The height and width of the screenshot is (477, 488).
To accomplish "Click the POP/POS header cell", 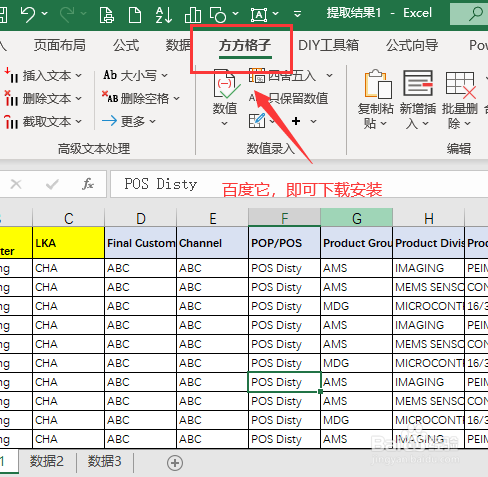I will [284, 243].
